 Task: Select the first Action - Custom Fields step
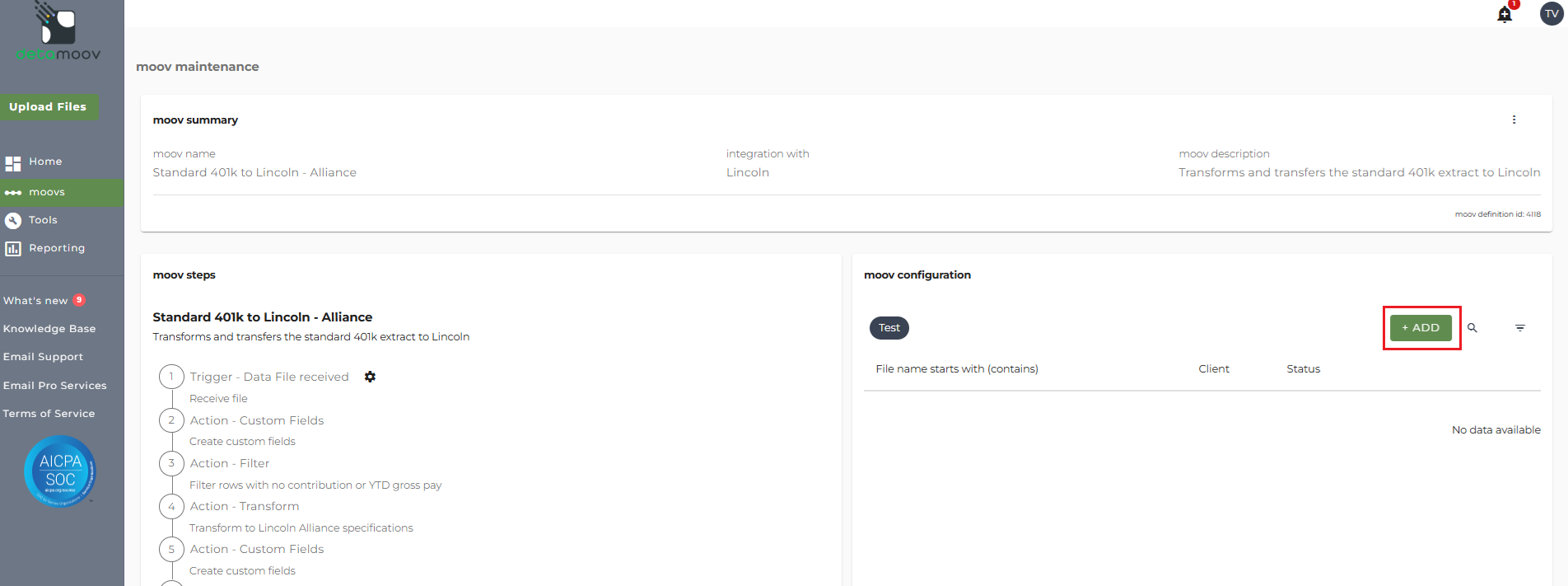pyautogui.click(x=257, y=420)
